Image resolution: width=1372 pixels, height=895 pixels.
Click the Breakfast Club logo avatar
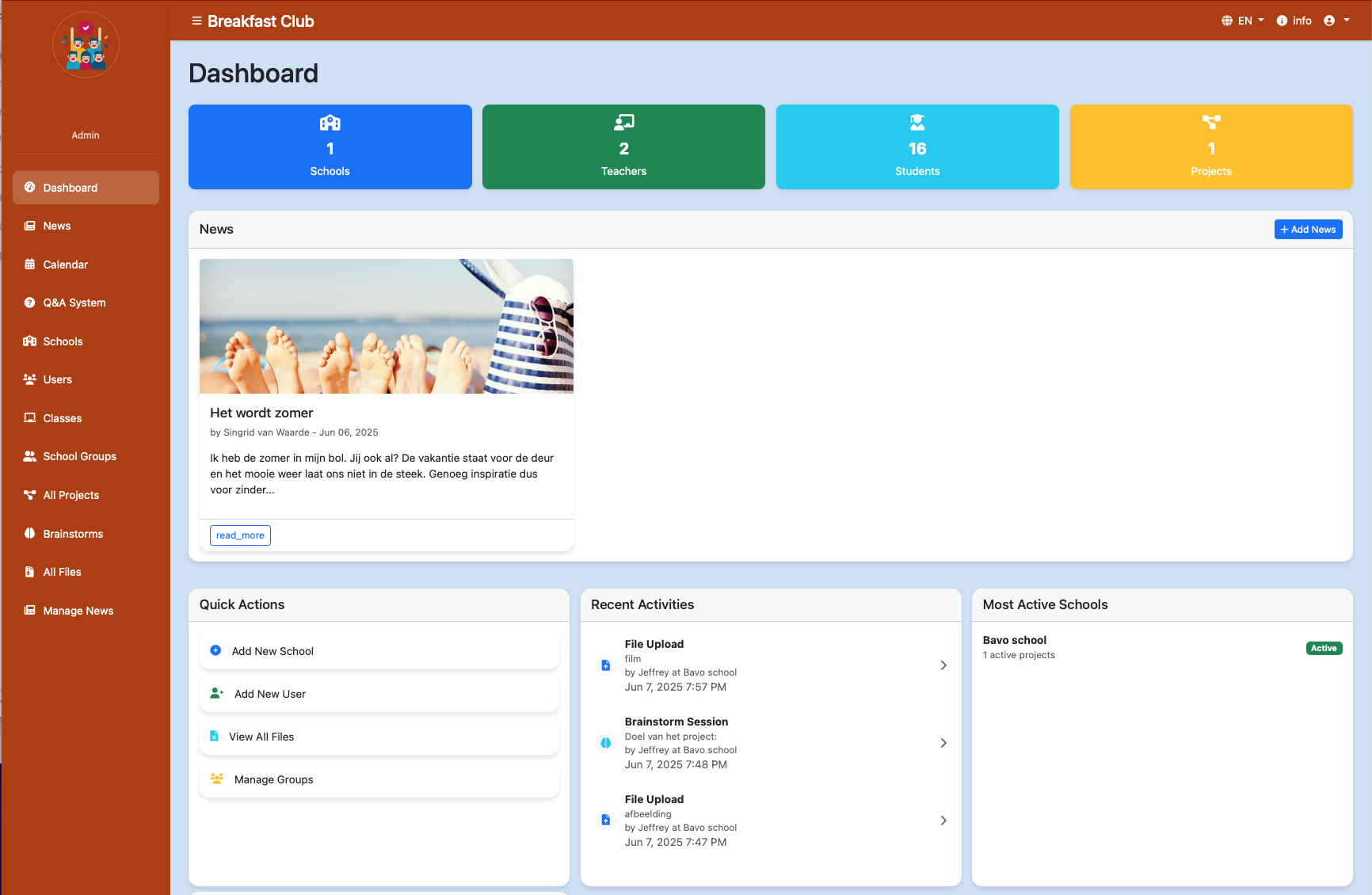86,45
